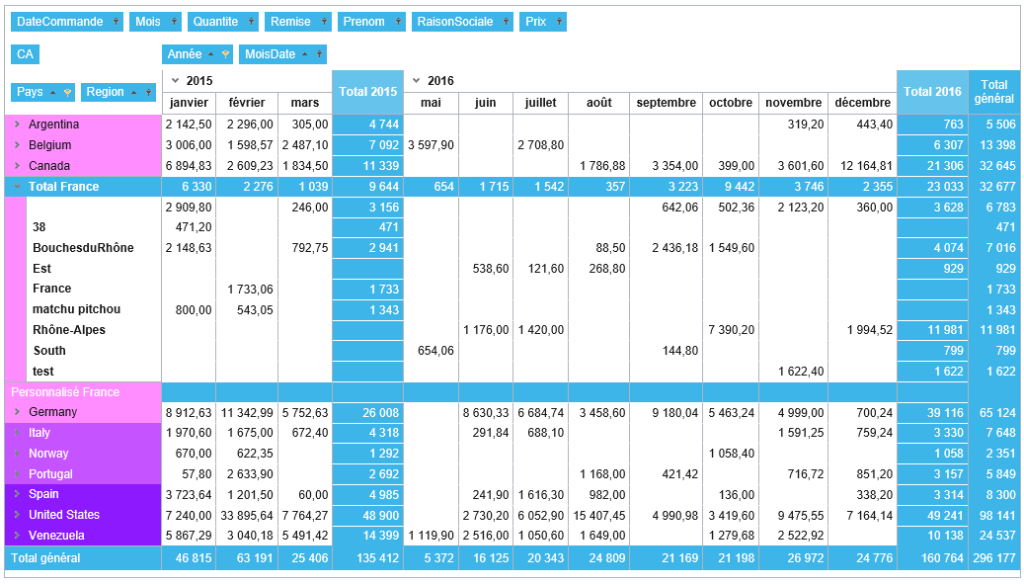
Task: Expand the Norway row
Action: pyautogui.click(x=17, y=453)
